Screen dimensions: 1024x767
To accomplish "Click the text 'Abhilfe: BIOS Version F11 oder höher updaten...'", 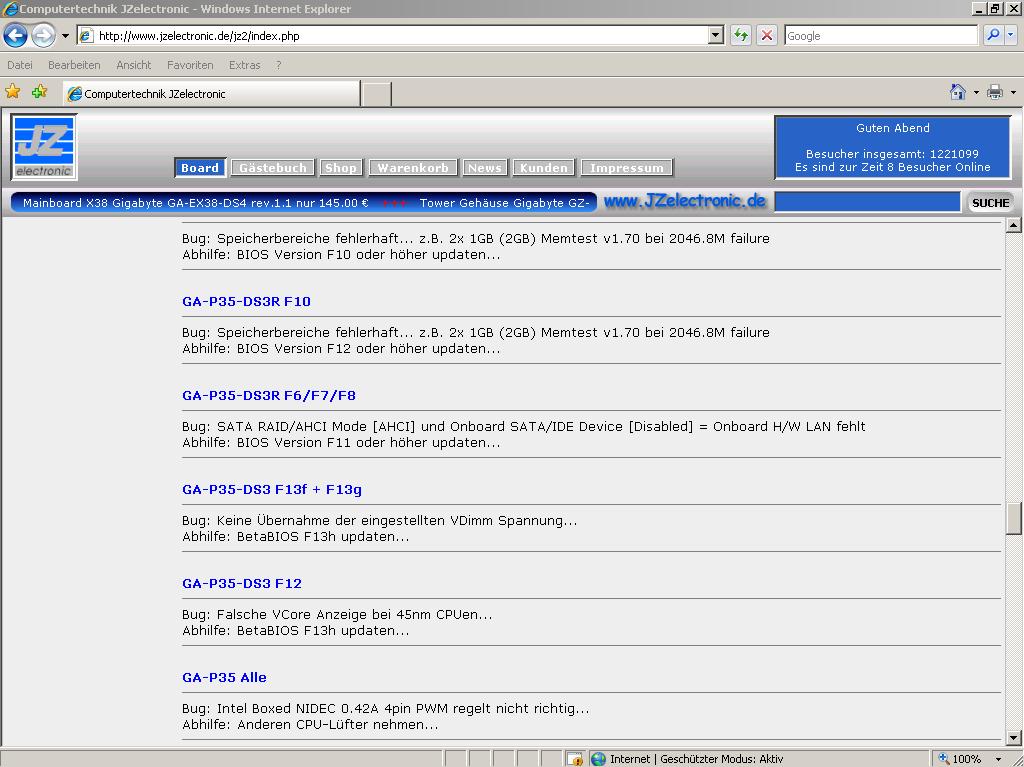I will coord(341,443).
